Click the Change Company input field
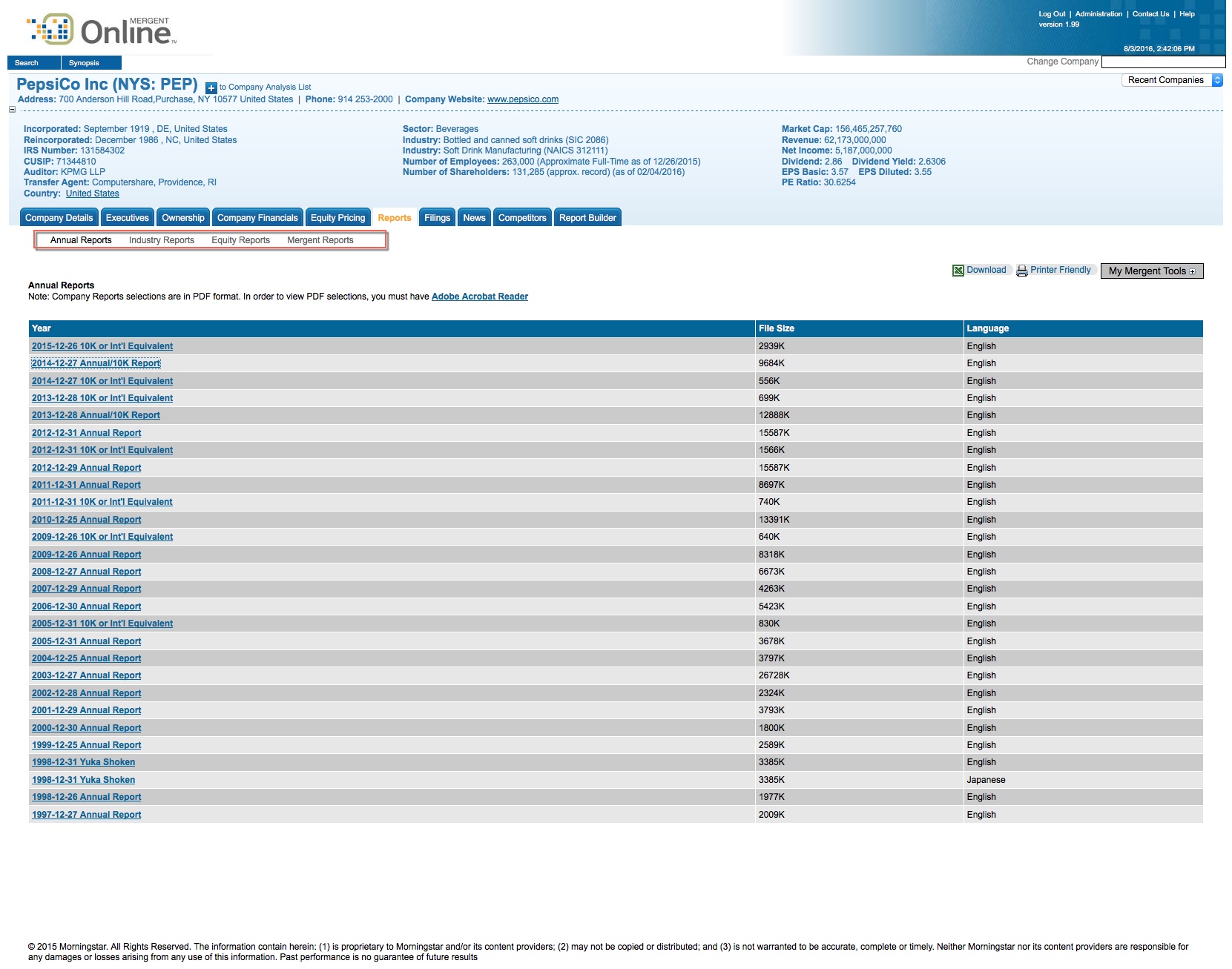This screenshot has width=1232, height=969. [x=1164, y=62]
